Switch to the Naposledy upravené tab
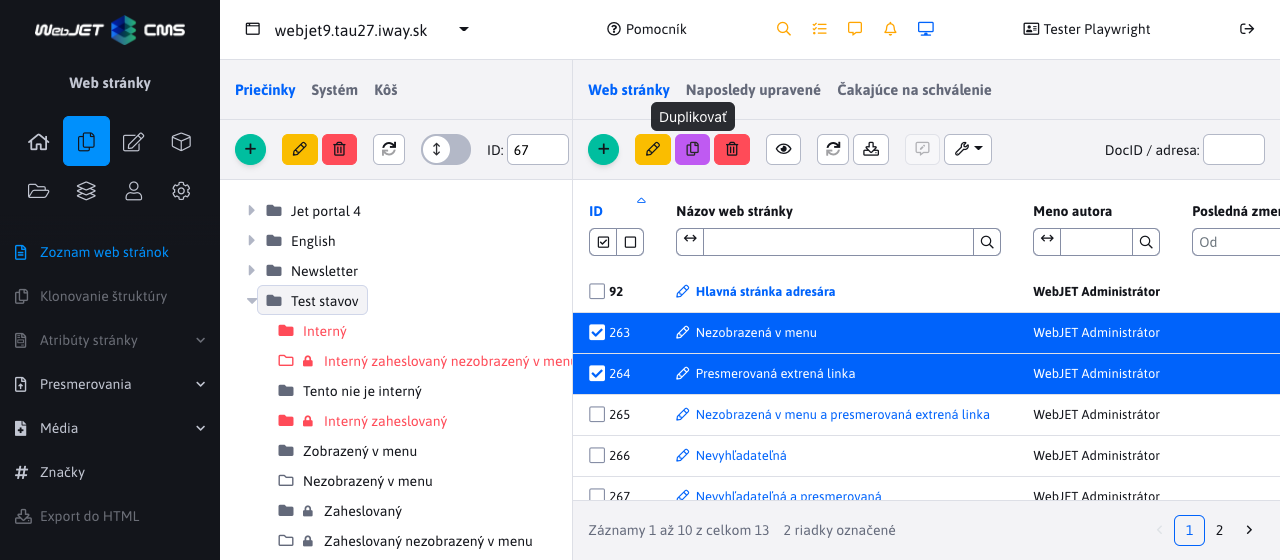Image resolution: width=1280 pixels, height=560 pixels. pos(753,90)
